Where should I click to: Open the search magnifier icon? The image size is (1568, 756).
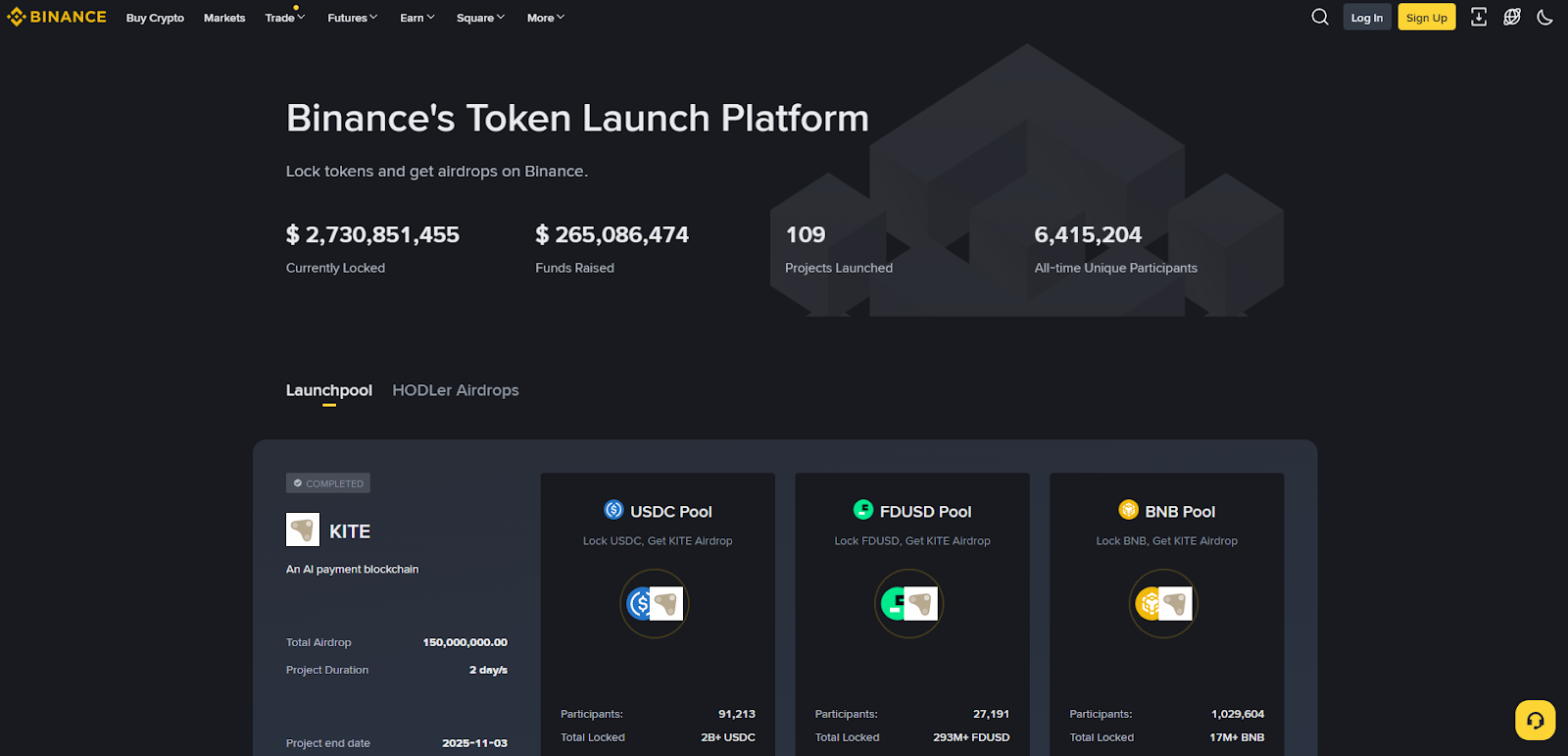click(x=1320, y=17)
